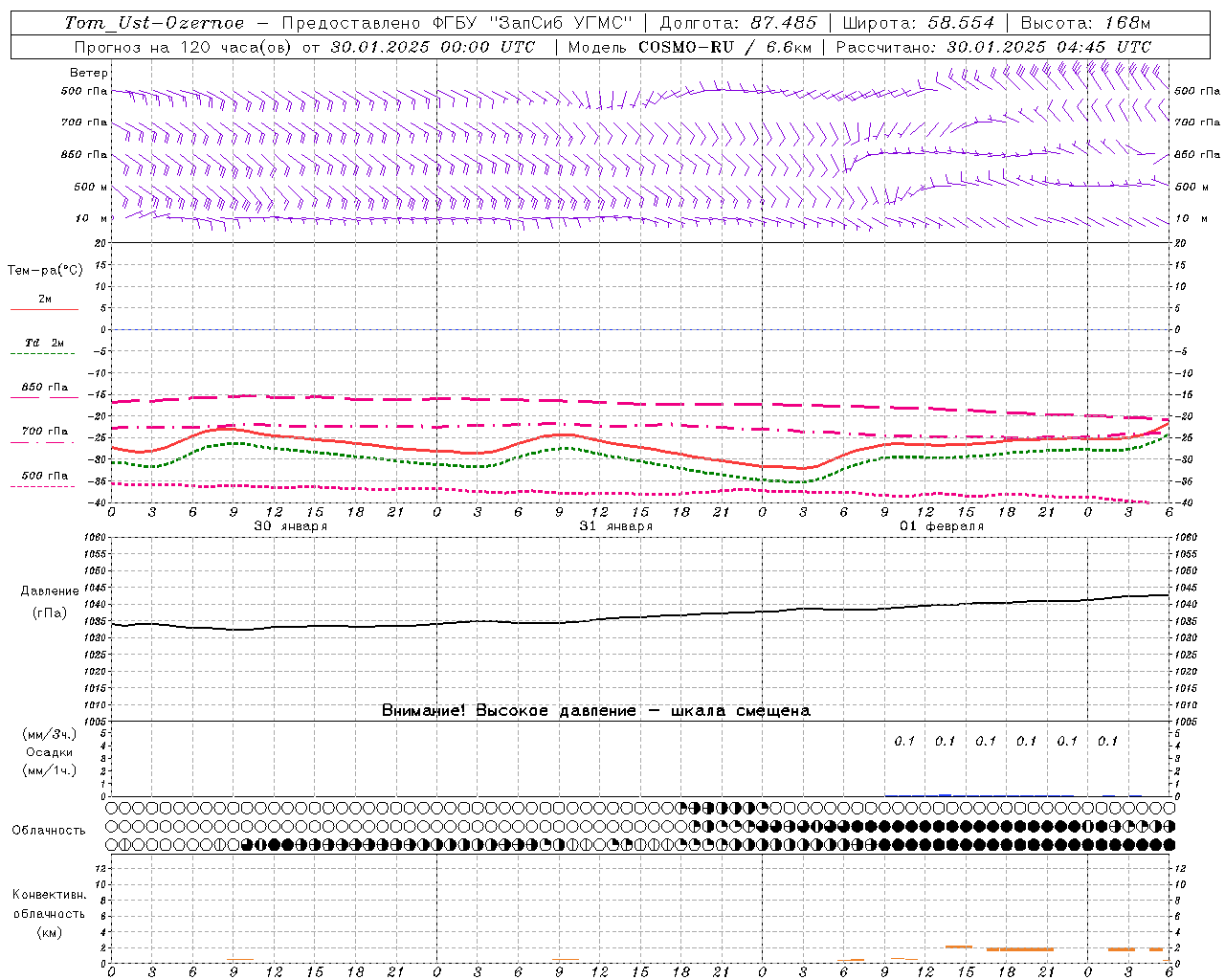
Task: Click the Долгота: 87.485 value
Action: [x=738, y=23]
